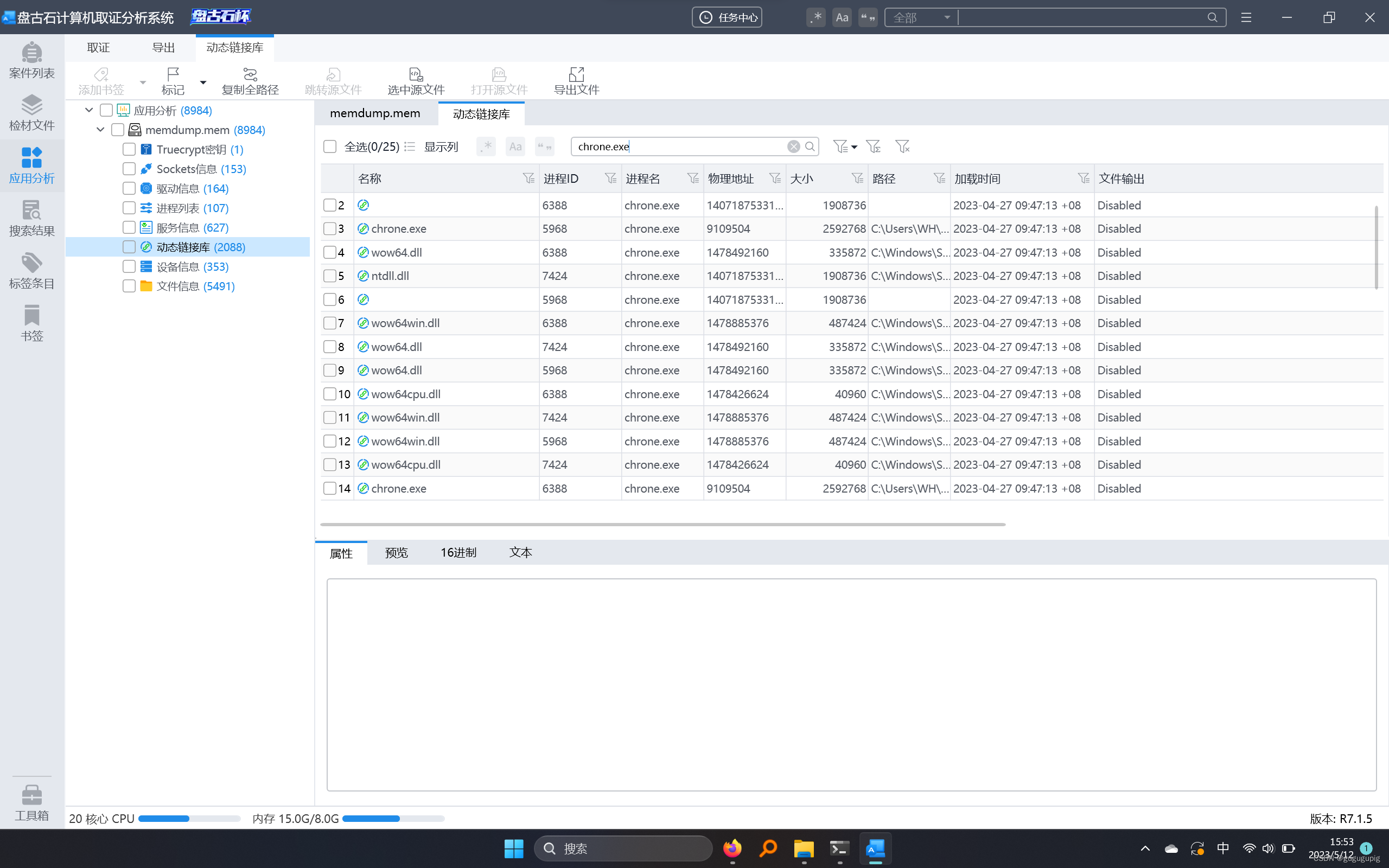Clear the chrone.exe filter text

click(x=793, y=146)
